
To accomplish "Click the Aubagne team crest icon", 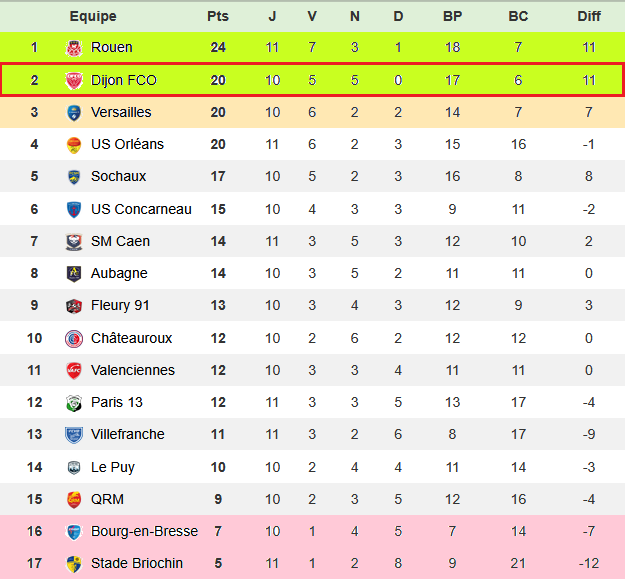I will (73, 273).
